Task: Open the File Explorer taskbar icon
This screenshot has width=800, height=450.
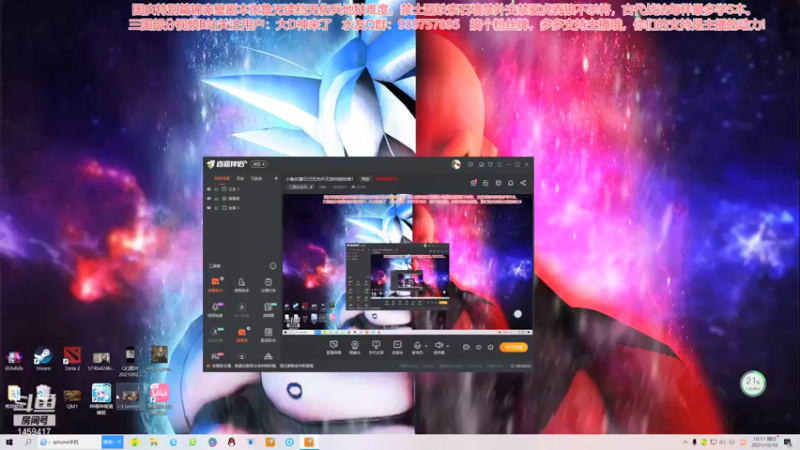Action: (x=154, y=442)
